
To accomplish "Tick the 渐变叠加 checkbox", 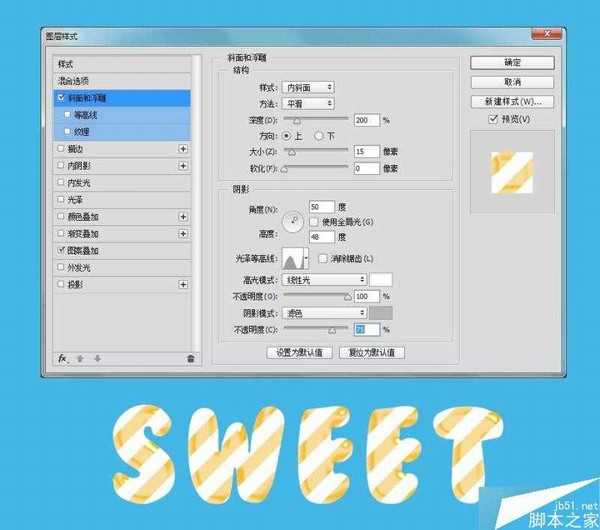I will click(60, 233).
